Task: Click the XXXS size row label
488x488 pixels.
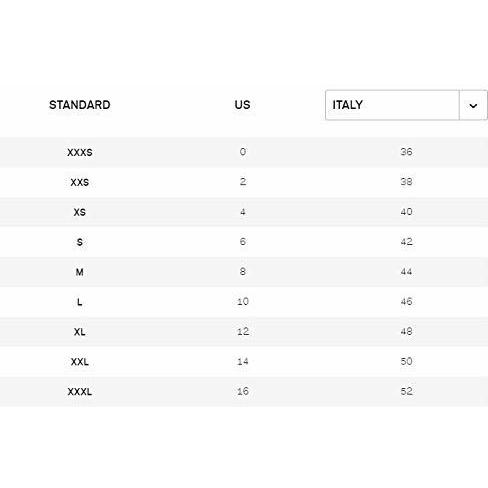Action: [x=80, y=152]
